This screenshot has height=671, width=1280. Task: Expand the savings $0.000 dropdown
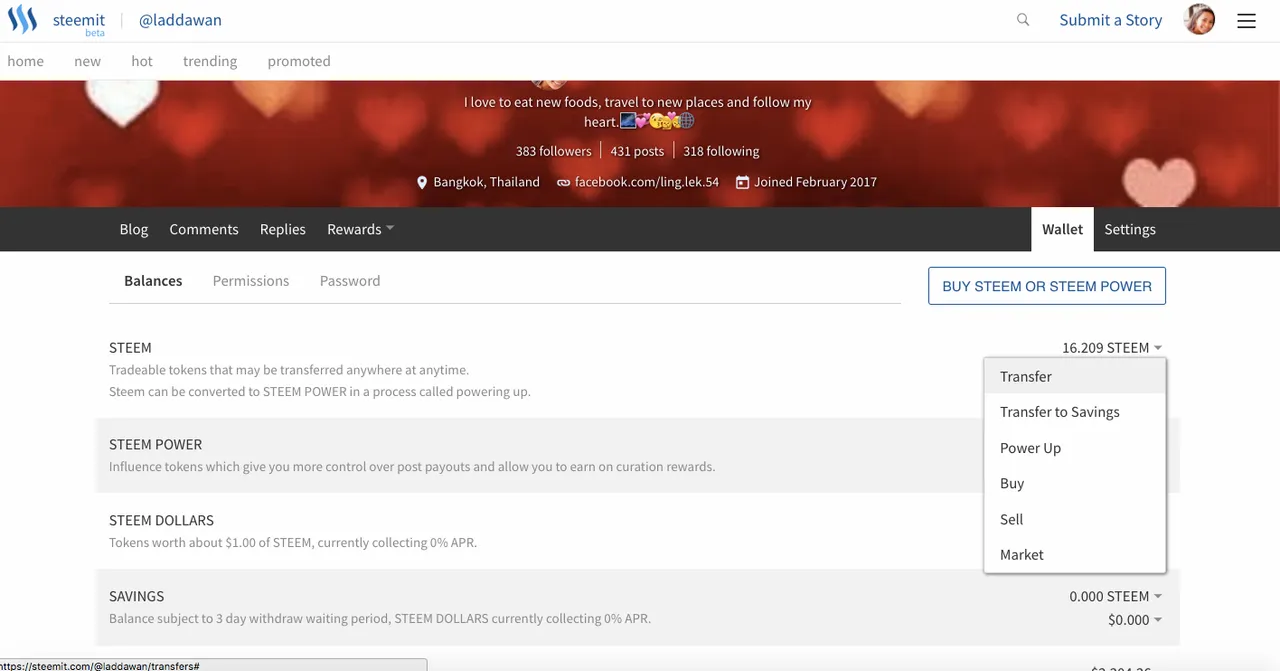[1135, 620]
